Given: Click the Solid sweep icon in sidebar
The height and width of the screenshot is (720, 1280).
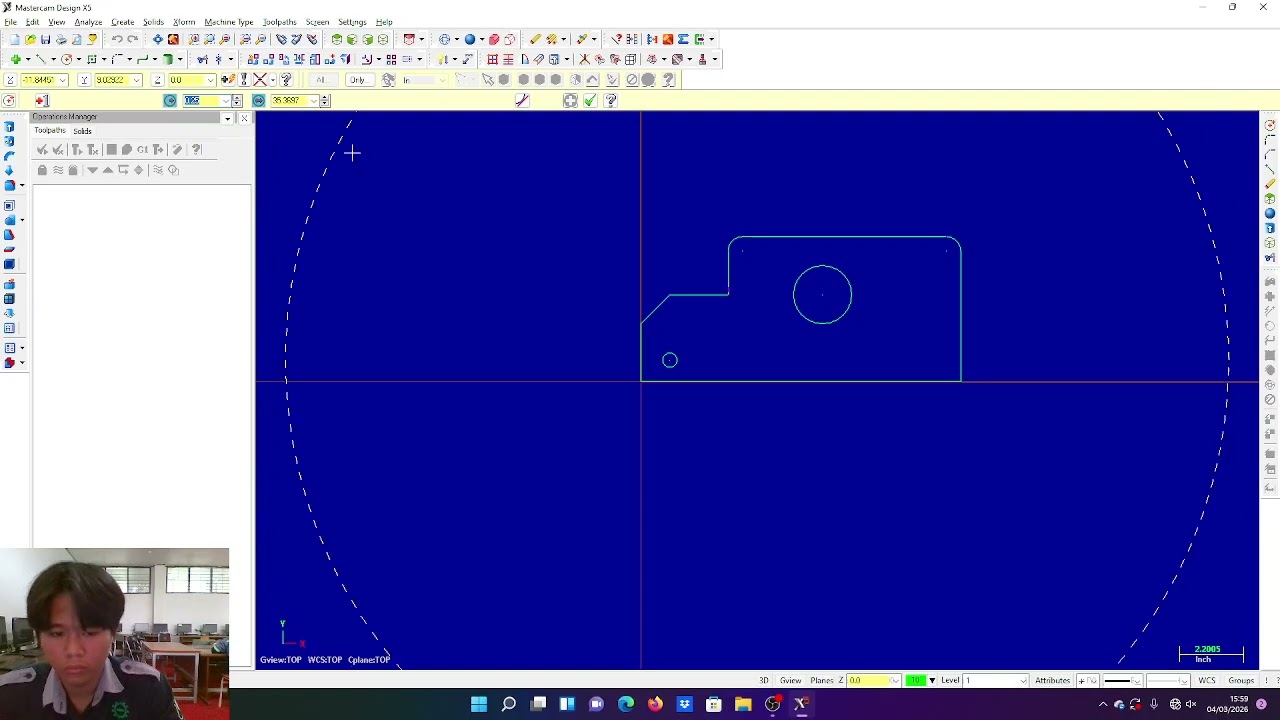Looking at the screenshot, I should [9, 156].
